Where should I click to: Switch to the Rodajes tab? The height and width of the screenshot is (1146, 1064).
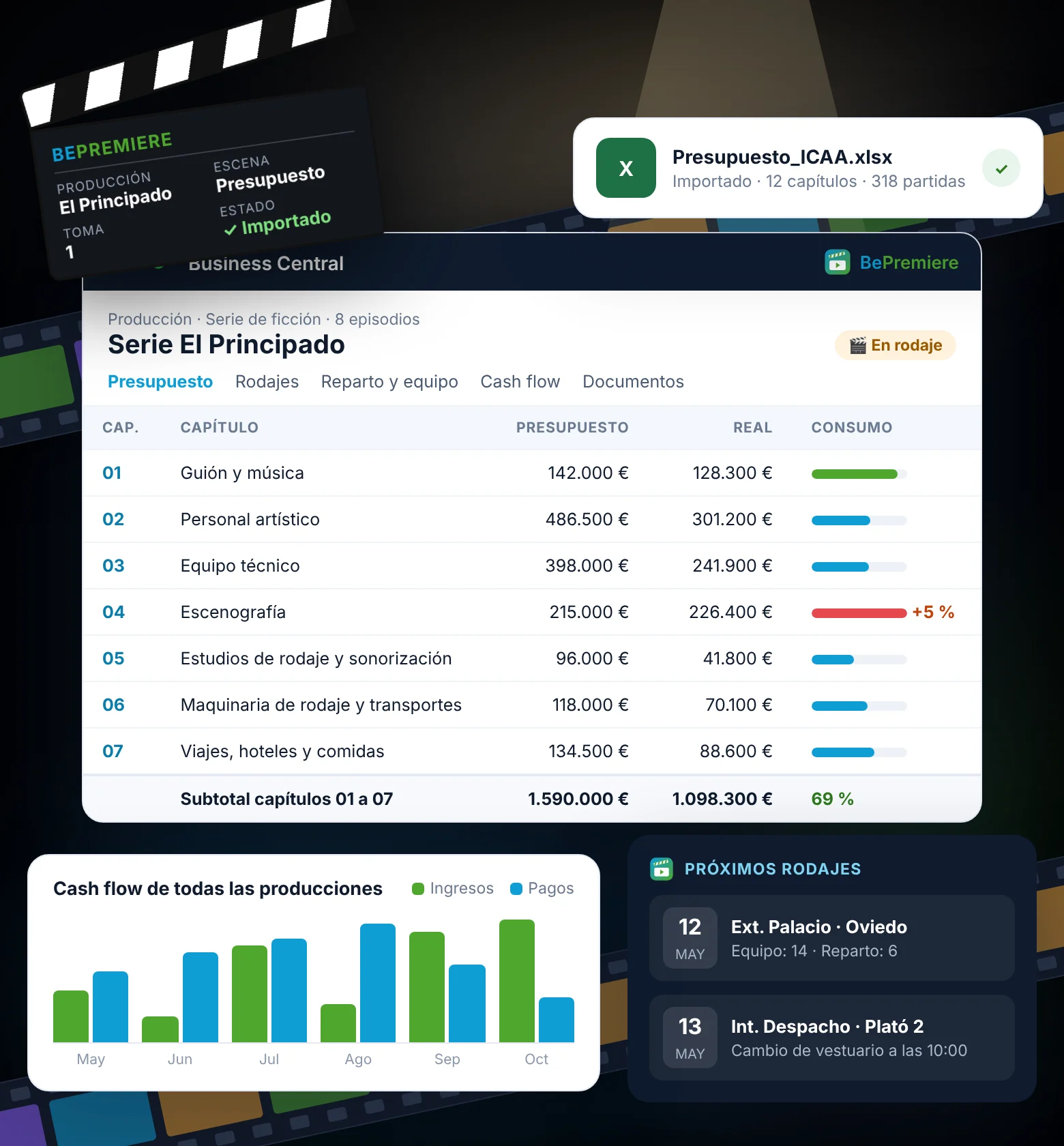267,381
